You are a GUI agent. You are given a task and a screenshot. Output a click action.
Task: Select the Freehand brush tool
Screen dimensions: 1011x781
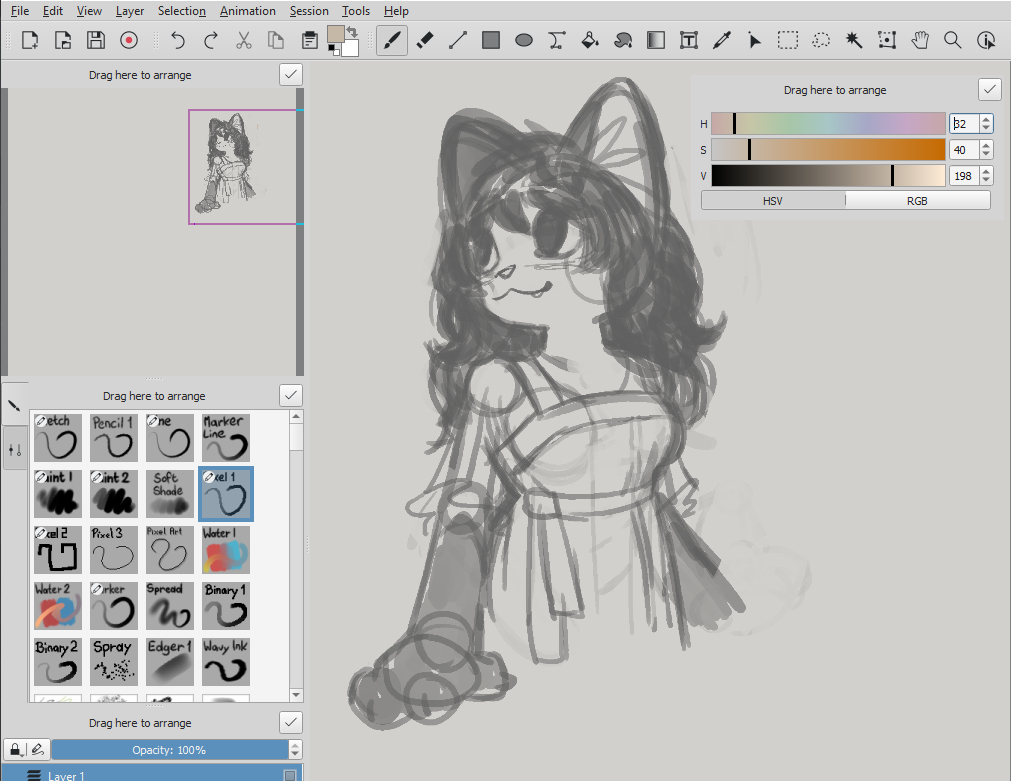pos(392,40)
